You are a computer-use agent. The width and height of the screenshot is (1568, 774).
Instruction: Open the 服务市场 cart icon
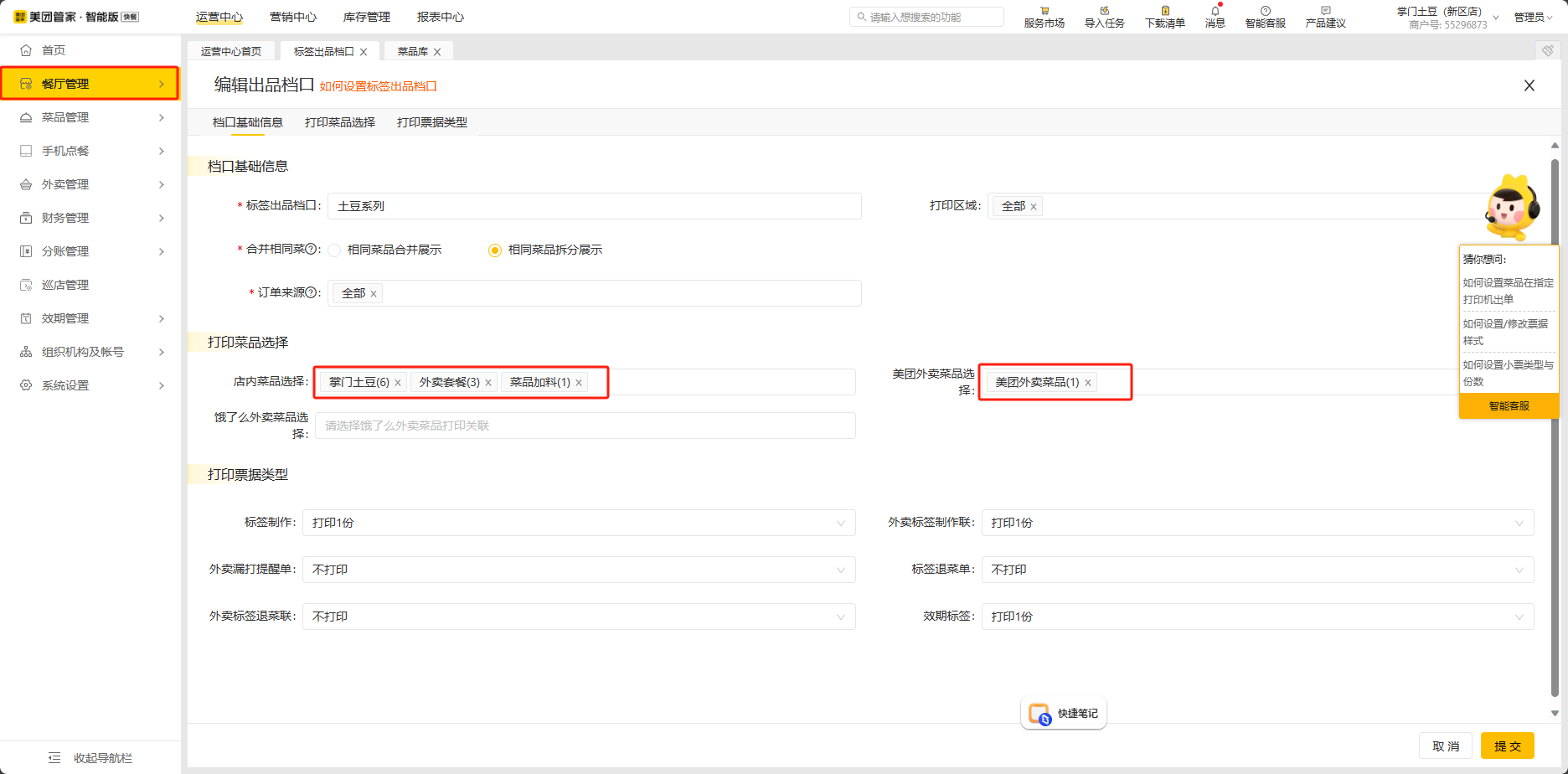(x=1044, y=11)
